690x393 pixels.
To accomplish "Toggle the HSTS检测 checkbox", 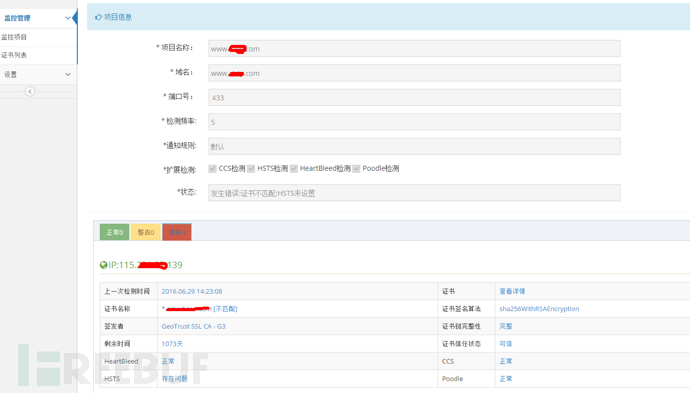I will click(251, 169).
